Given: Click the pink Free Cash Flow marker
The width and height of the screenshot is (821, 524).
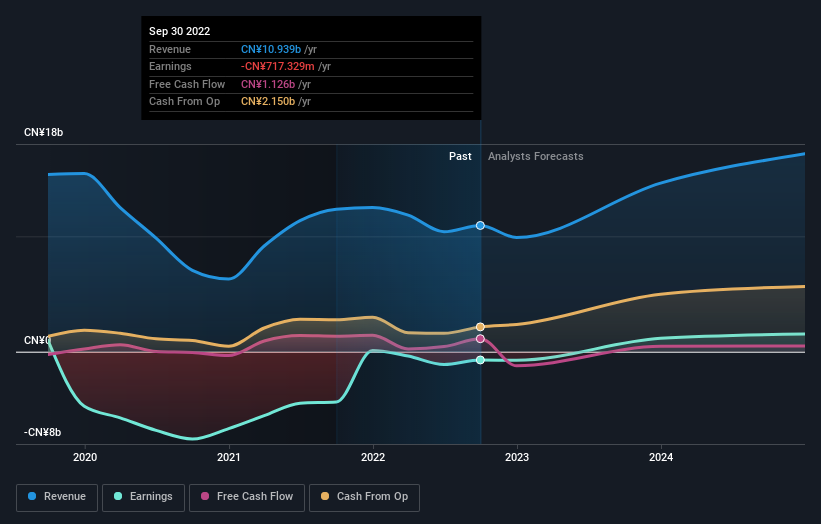Looking at the screenshot, I should point(481,339).
